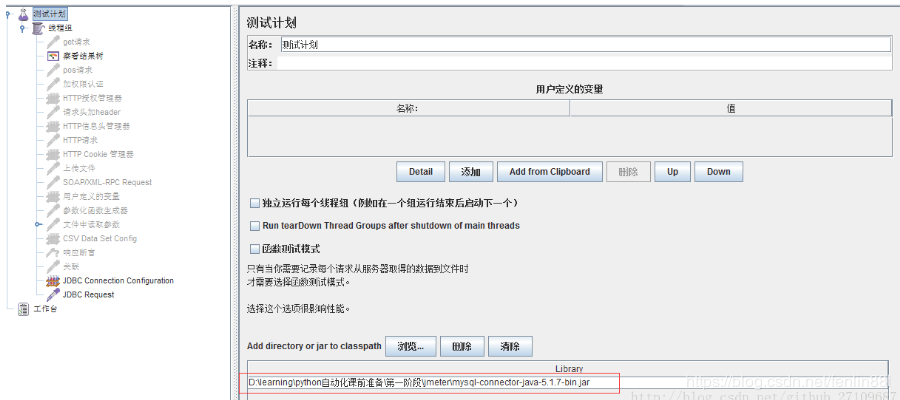The width and height of the screenshot is (900, 400).
Task: Expand the 文件中读取参数 tree node
Action: [x=38, y=224]
